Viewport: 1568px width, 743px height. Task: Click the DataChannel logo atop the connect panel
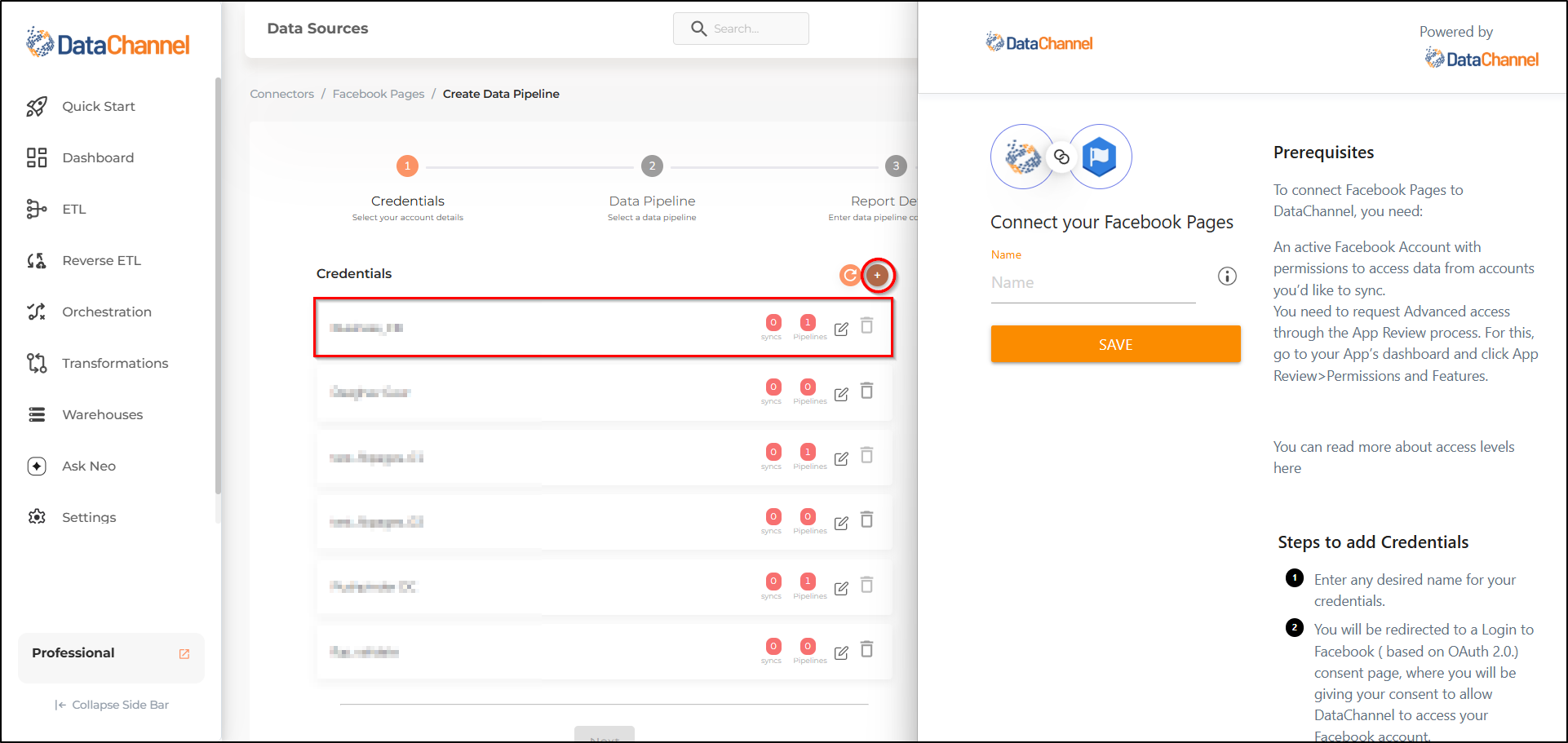tap(1039, 42)
